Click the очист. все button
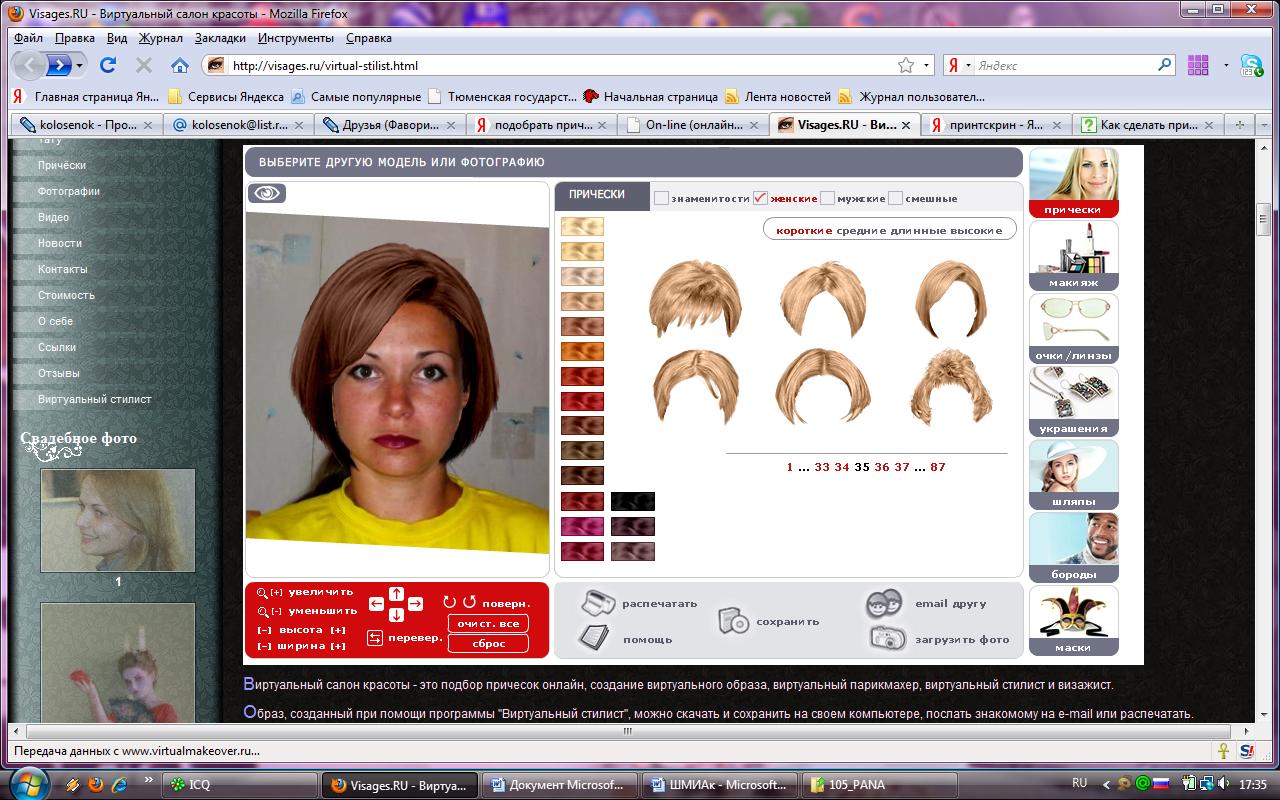Screen dimensions: 1280x800 click(488, 623)
